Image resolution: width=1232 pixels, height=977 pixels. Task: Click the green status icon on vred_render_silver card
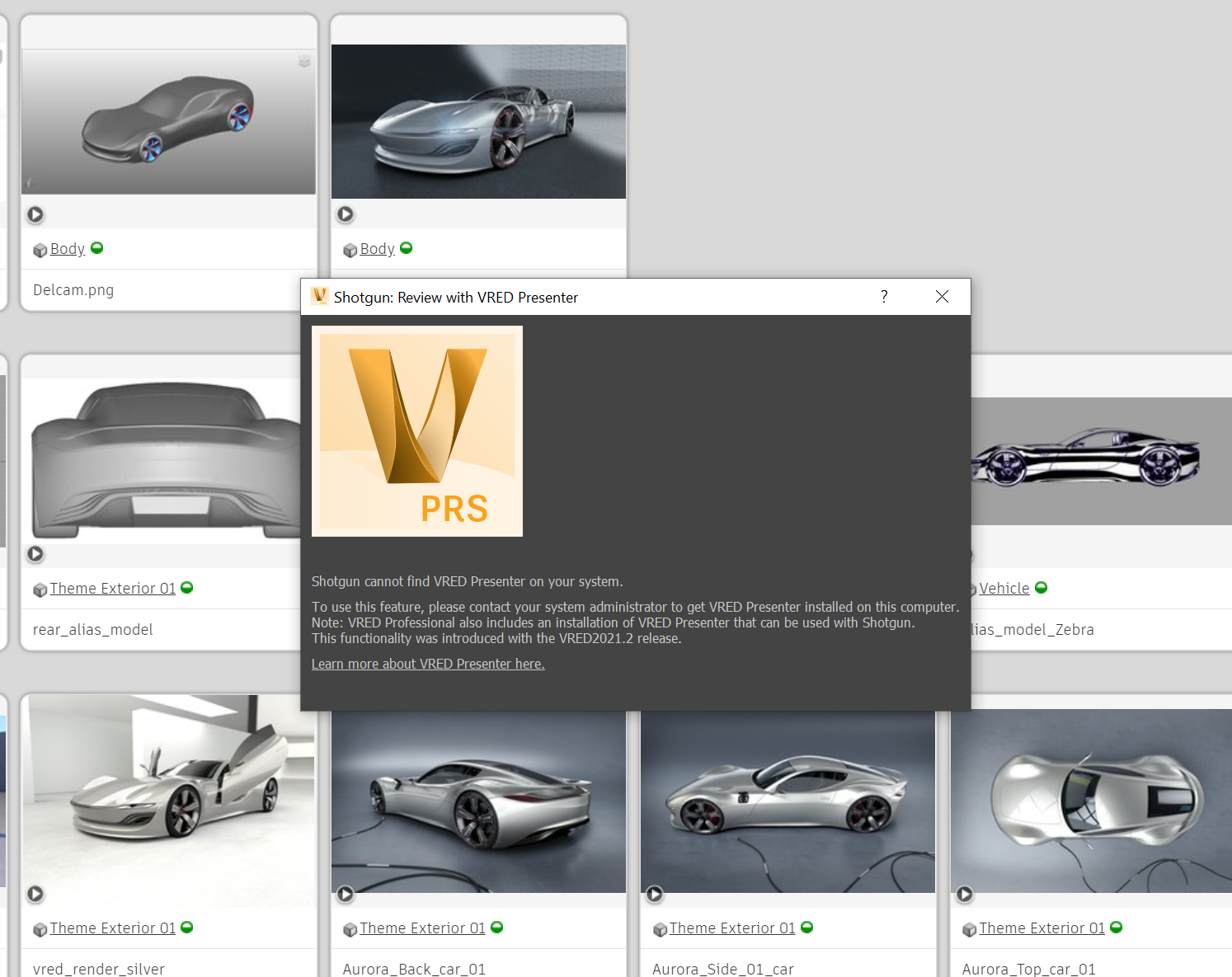pyautogui.click(x=187, y=927)
